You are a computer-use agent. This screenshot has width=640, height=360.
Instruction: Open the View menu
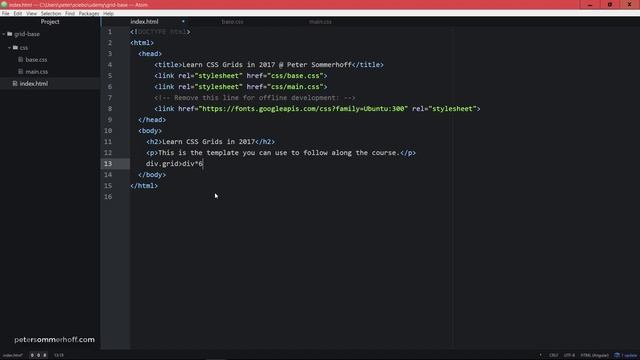(31, 13)
